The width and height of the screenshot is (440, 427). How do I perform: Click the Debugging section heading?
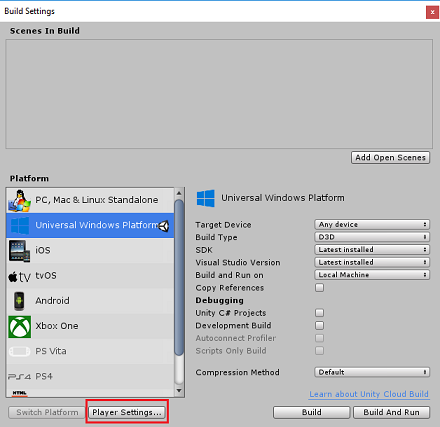point(219,300)
